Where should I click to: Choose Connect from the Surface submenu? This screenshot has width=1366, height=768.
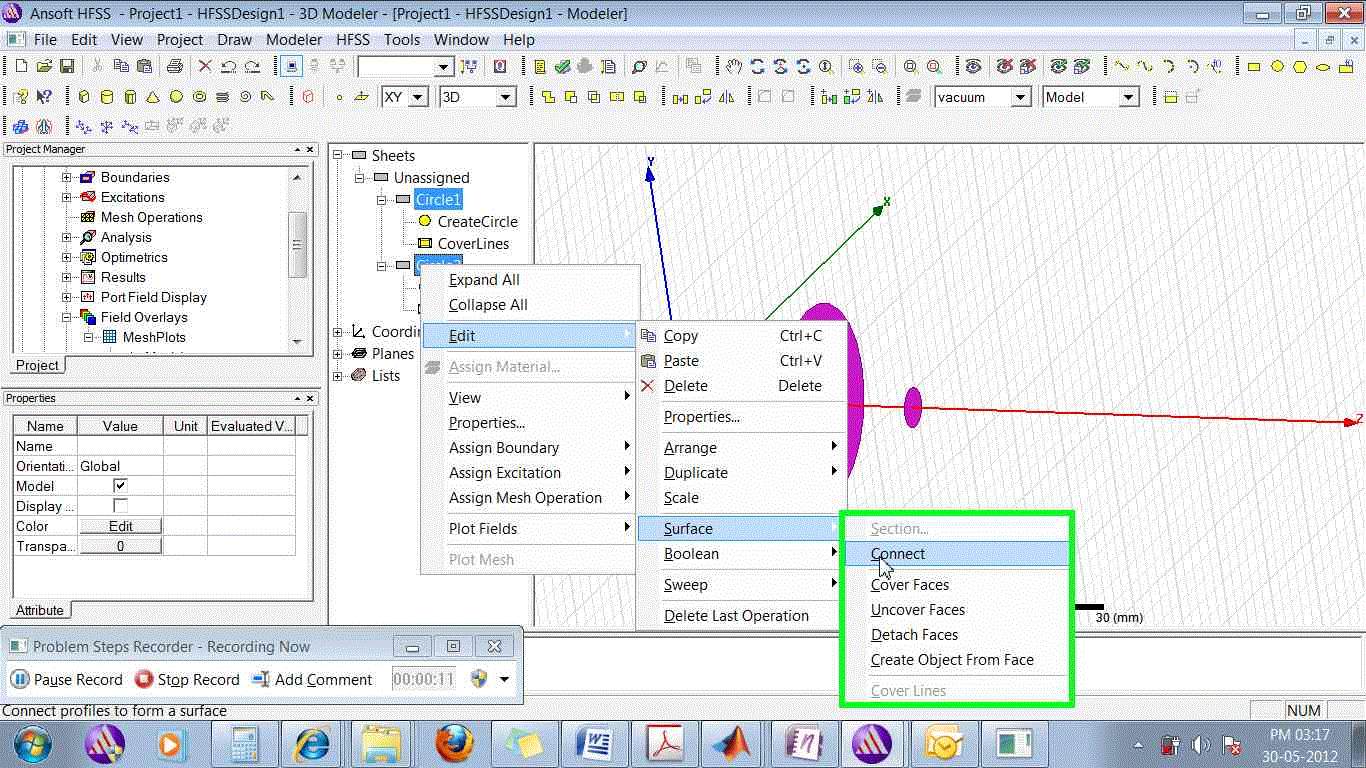point(897,554)
